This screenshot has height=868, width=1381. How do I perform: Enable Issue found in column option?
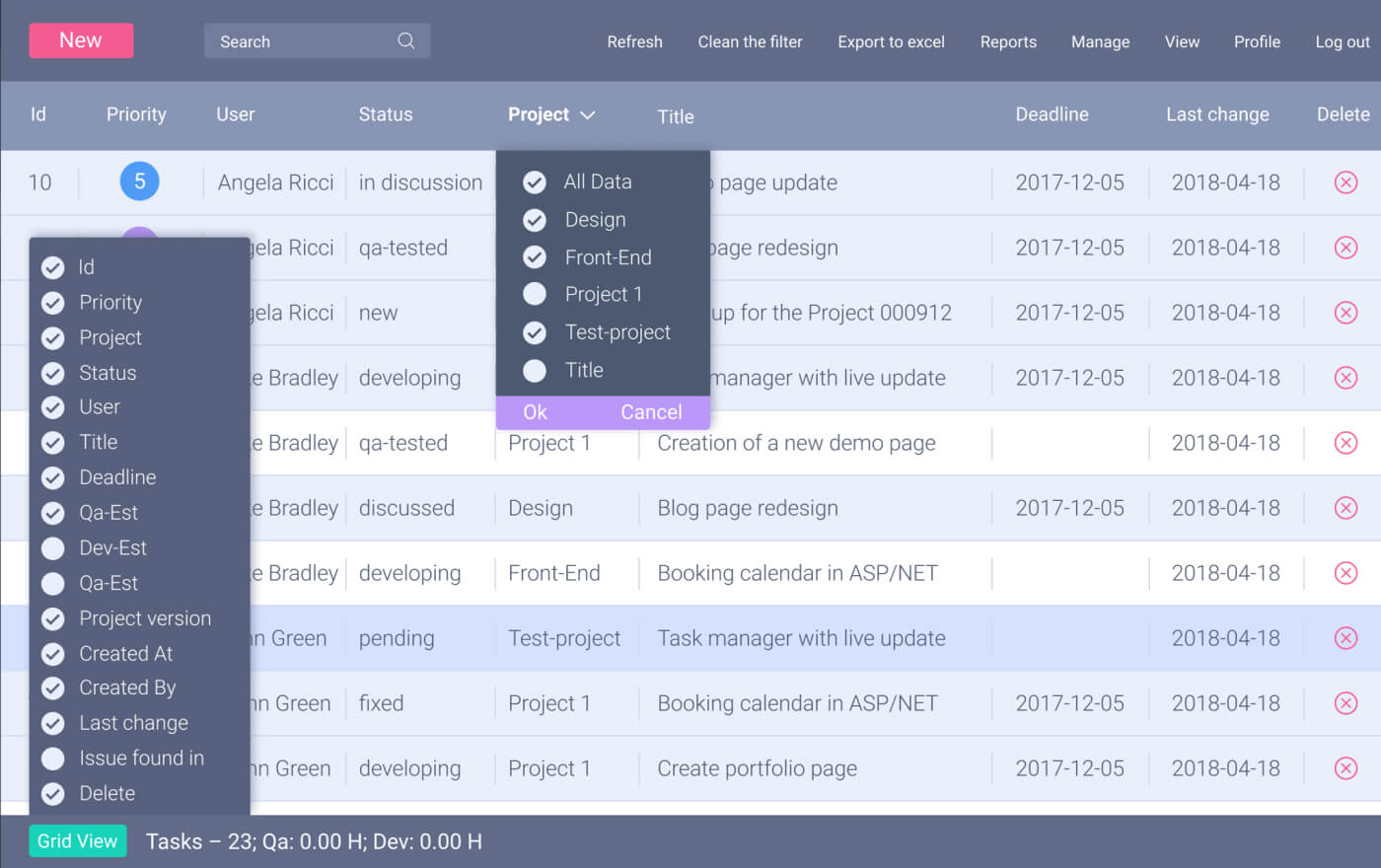coord(53,759)
